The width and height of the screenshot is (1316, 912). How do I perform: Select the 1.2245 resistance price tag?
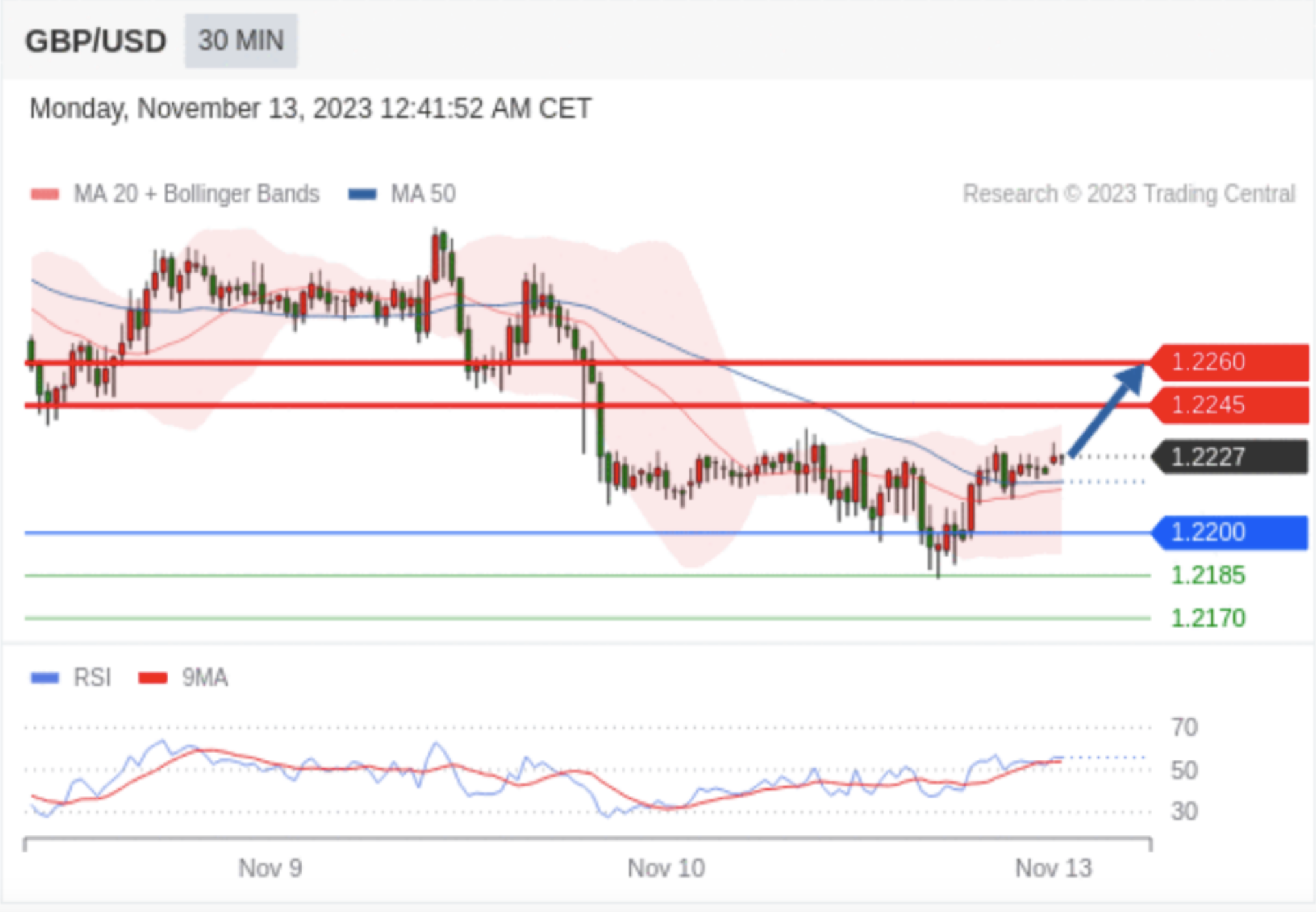(x=1230, y=405)
